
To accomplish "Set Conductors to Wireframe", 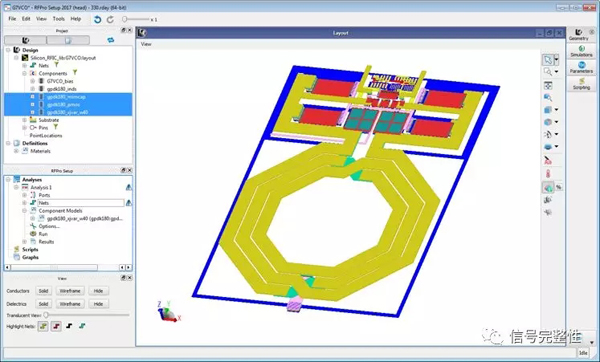I will click(70, 291).
